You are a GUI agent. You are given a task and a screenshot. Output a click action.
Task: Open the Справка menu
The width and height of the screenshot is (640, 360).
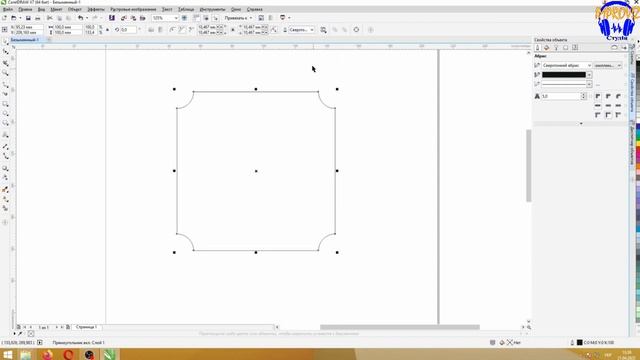pos(254,9)
